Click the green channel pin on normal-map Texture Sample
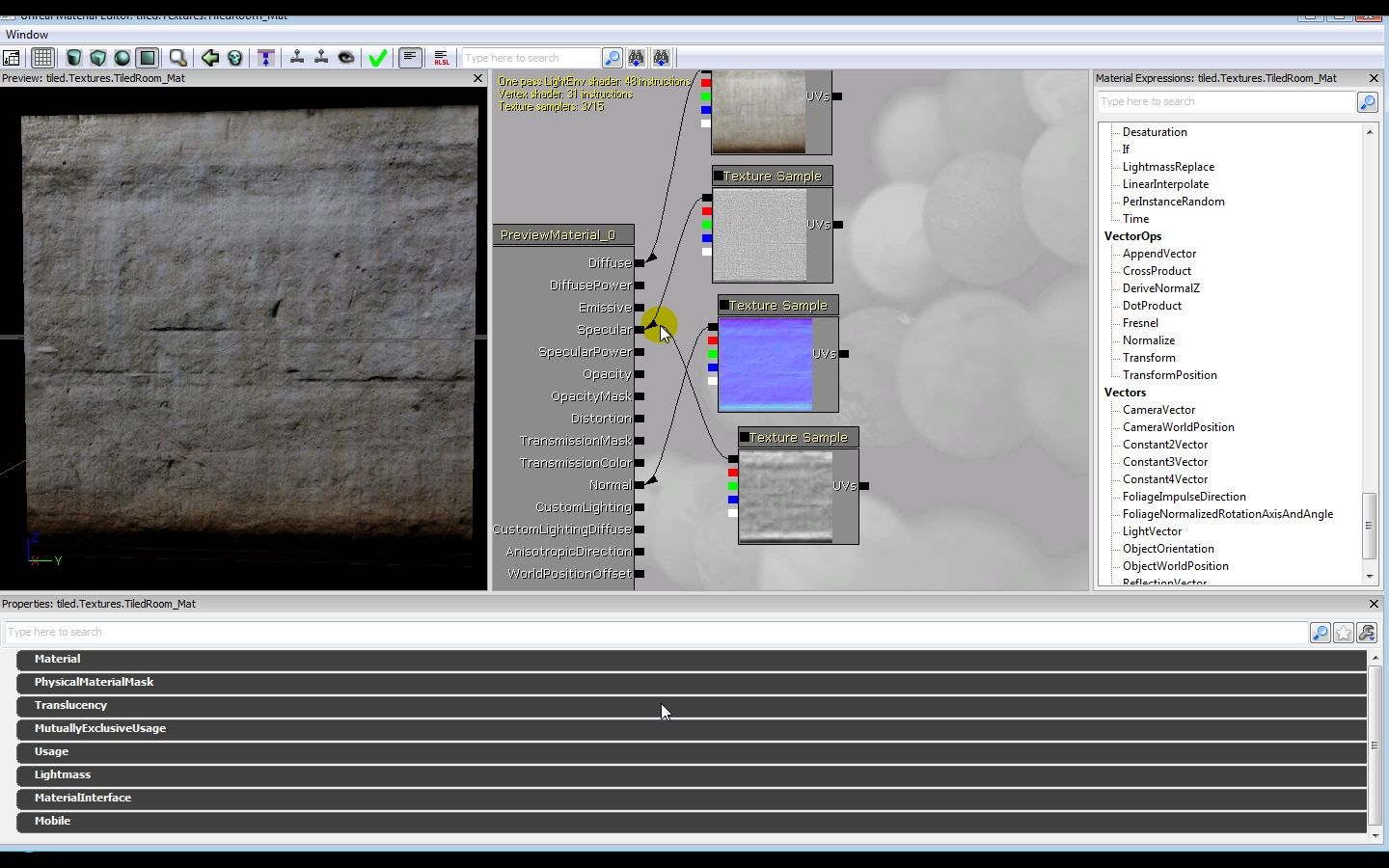The height and width of the screenshot is (868, 1389). point(713,354)
